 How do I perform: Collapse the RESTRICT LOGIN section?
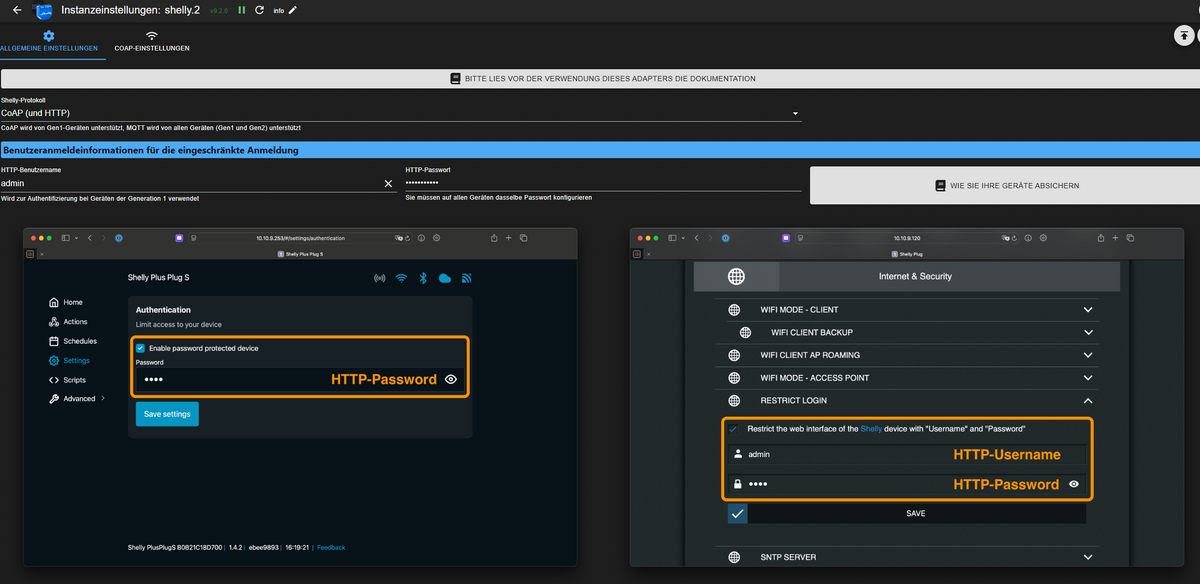tap(907, 401)
